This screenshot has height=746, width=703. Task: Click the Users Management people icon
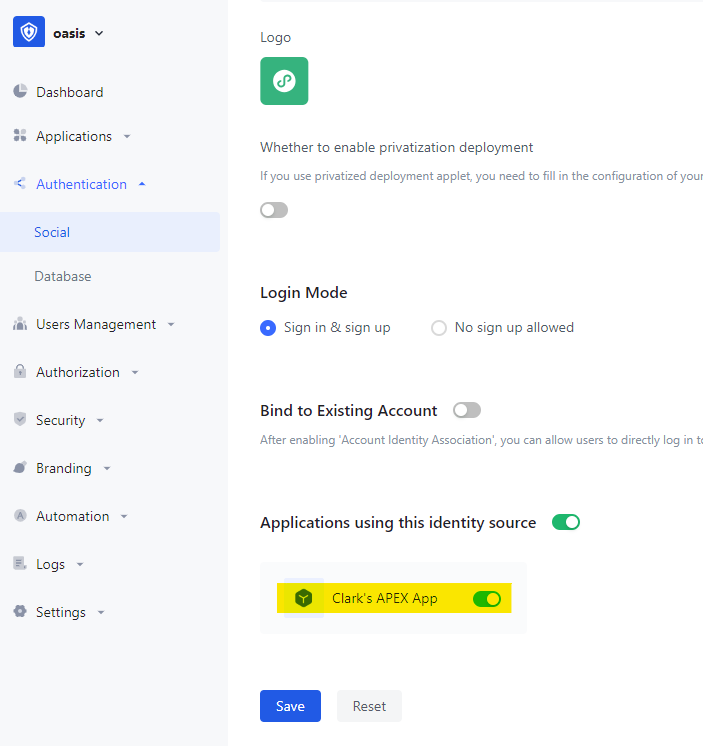[20, 324]
